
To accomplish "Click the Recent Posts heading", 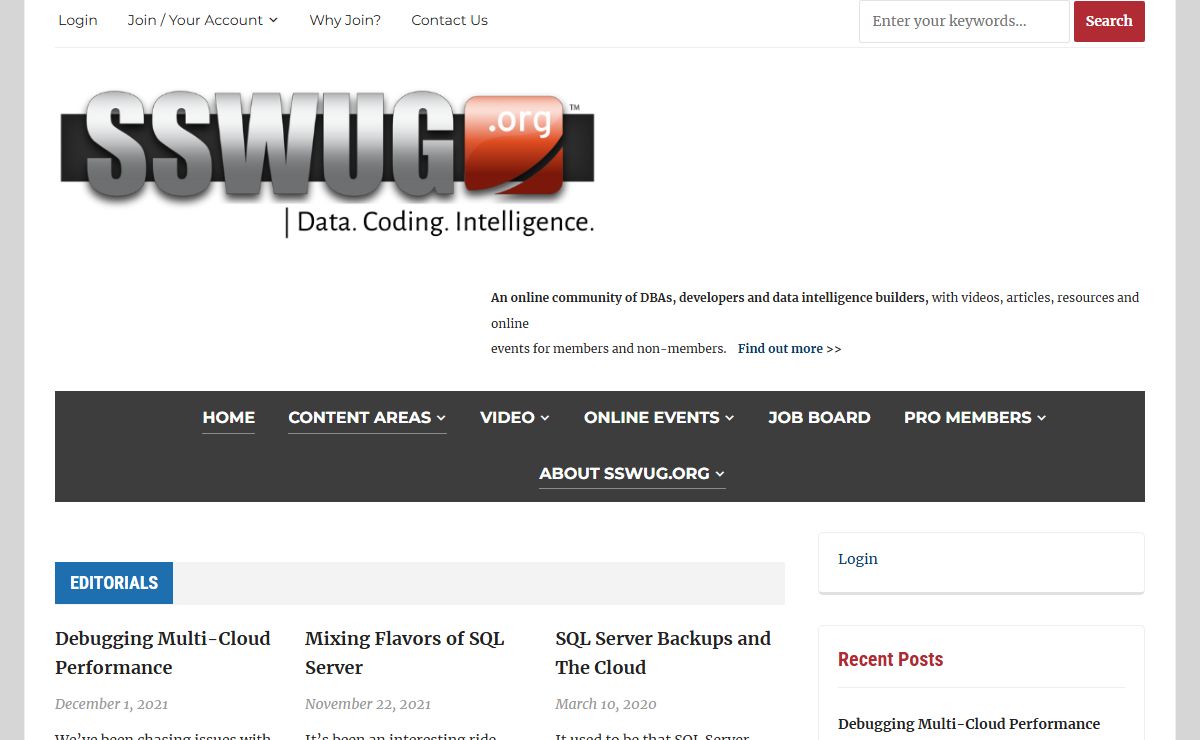I will (x=891, y=659).
